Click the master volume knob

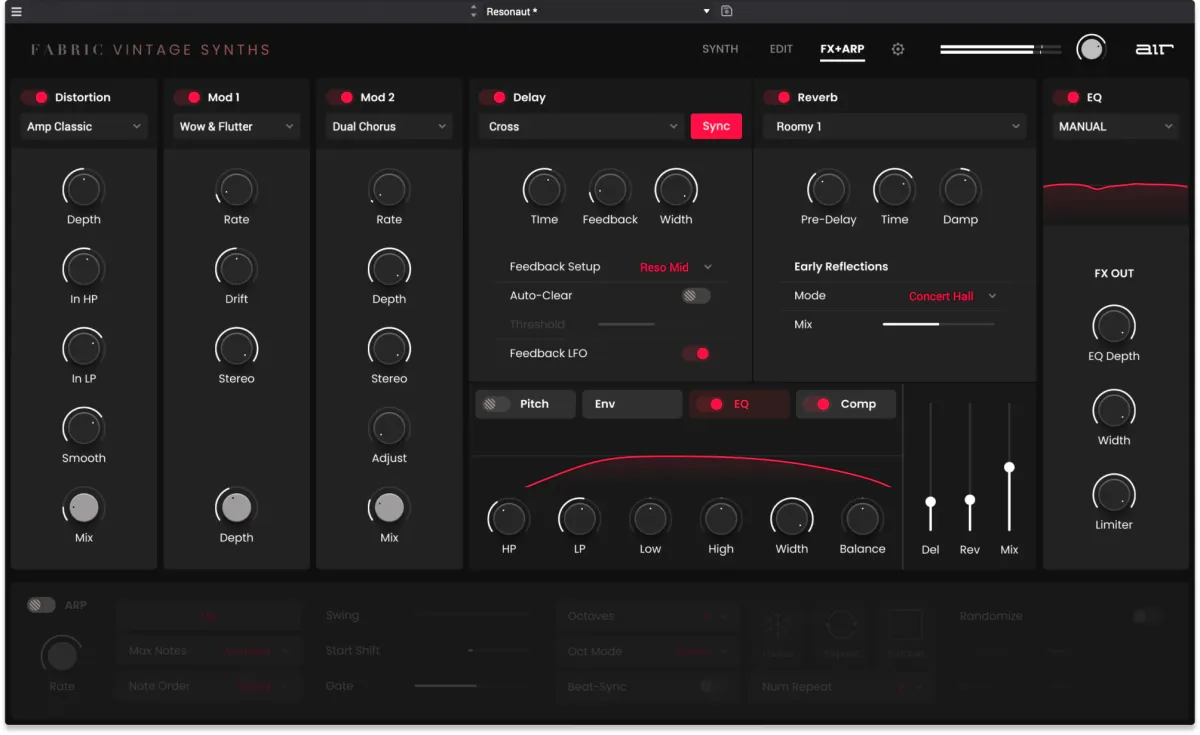click(x=1091, y=48)
